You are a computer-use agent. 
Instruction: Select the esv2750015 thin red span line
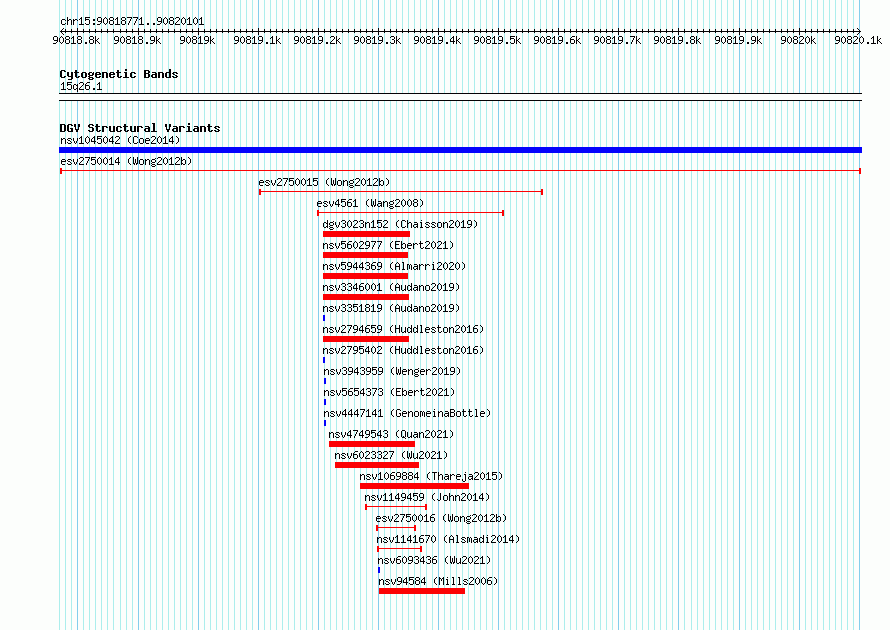[401, 192]
